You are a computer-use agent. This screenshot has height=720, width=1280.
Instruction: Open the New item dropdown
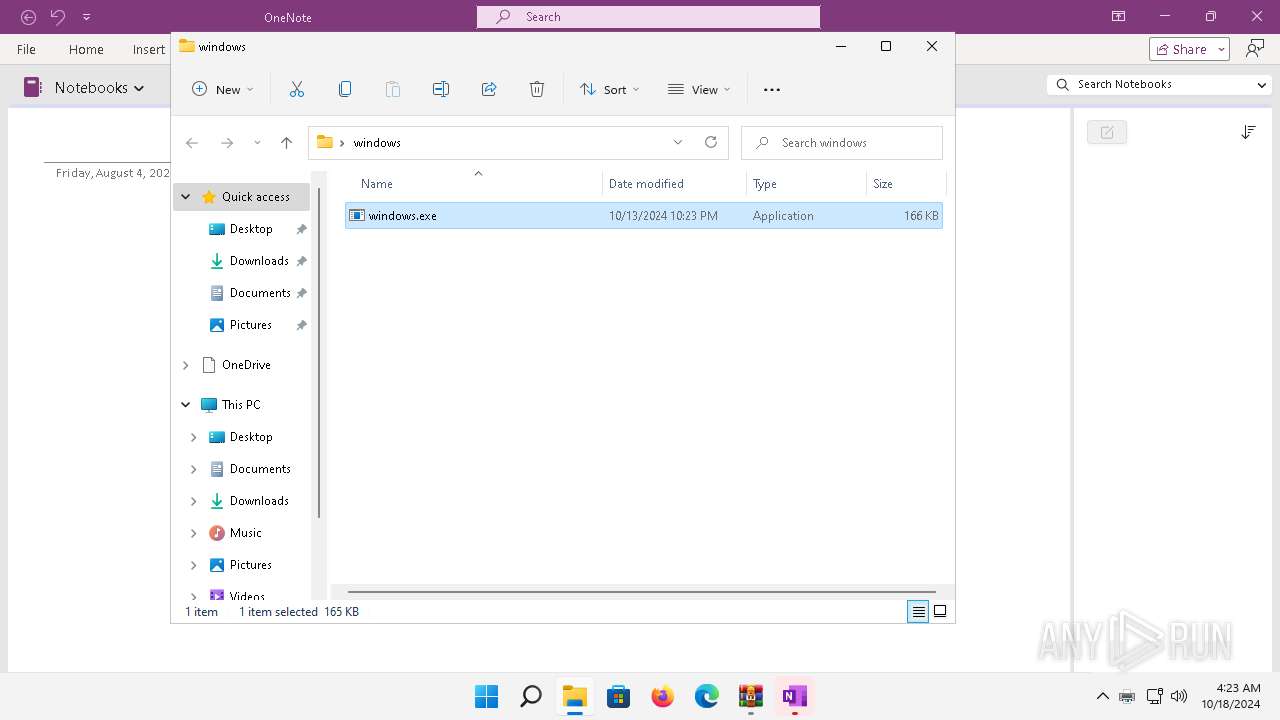(223, 89)
